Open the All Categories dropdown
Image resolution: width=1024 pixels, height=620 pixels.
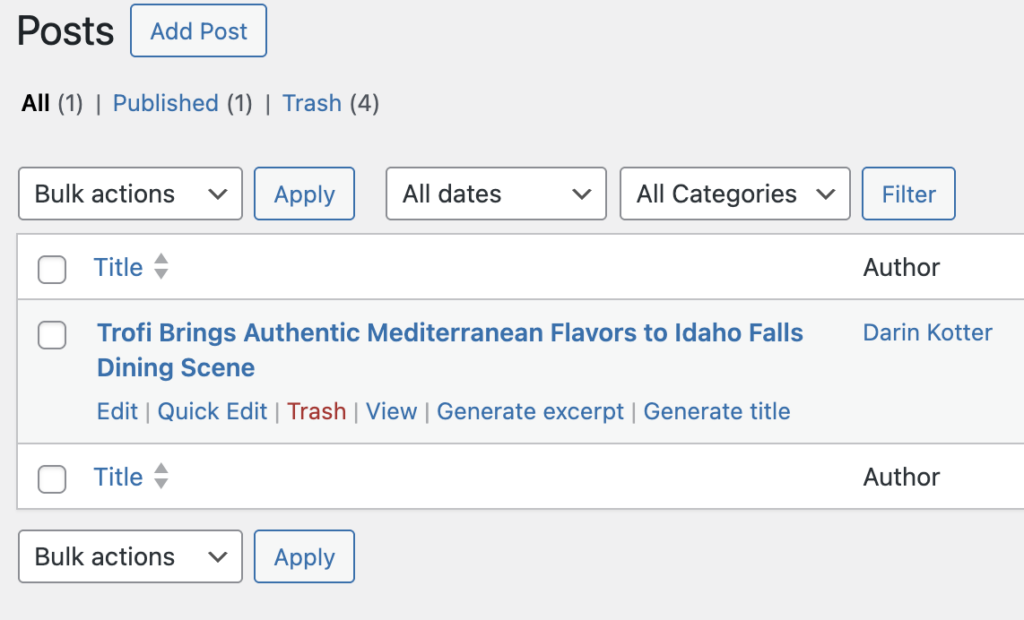coord(734,193)
